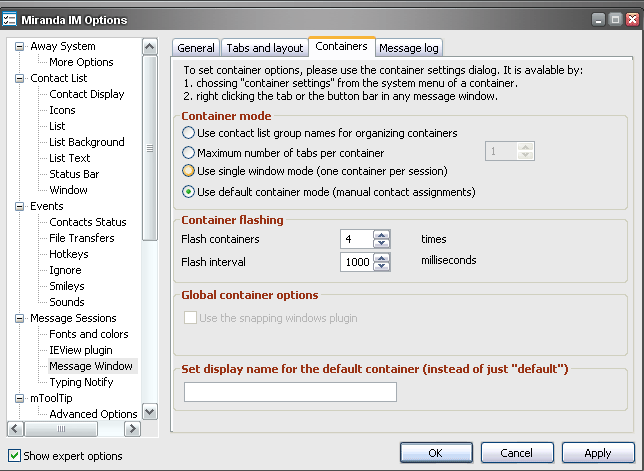The width and height of the screenshot is (644, 471).
Task: Open the Tabs and layout tab
Action: 265,48
